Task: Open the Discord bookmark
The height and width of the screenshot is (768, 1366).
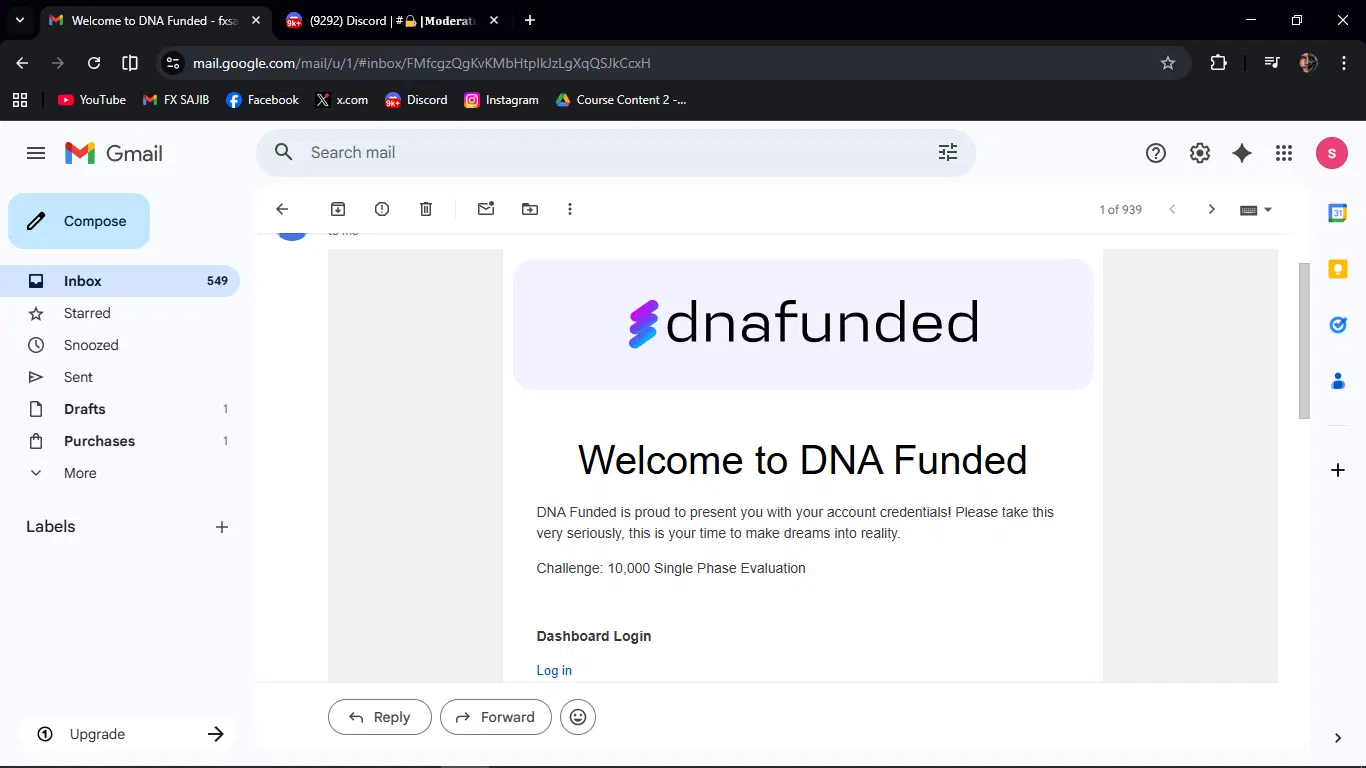Action: pos(416,100)
